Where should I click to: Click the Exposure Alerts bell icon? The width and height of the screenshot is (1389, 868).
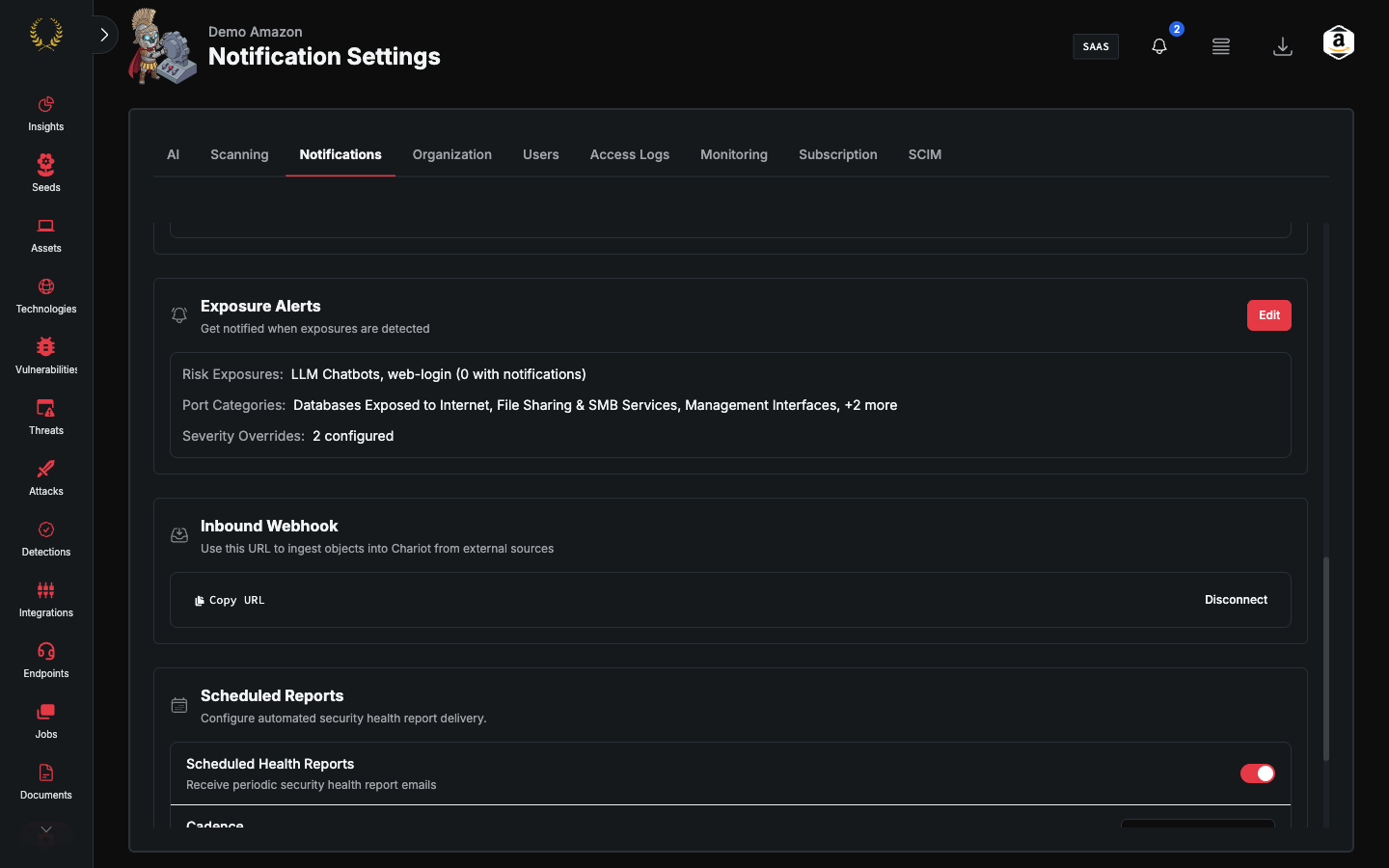click(179, 315)
